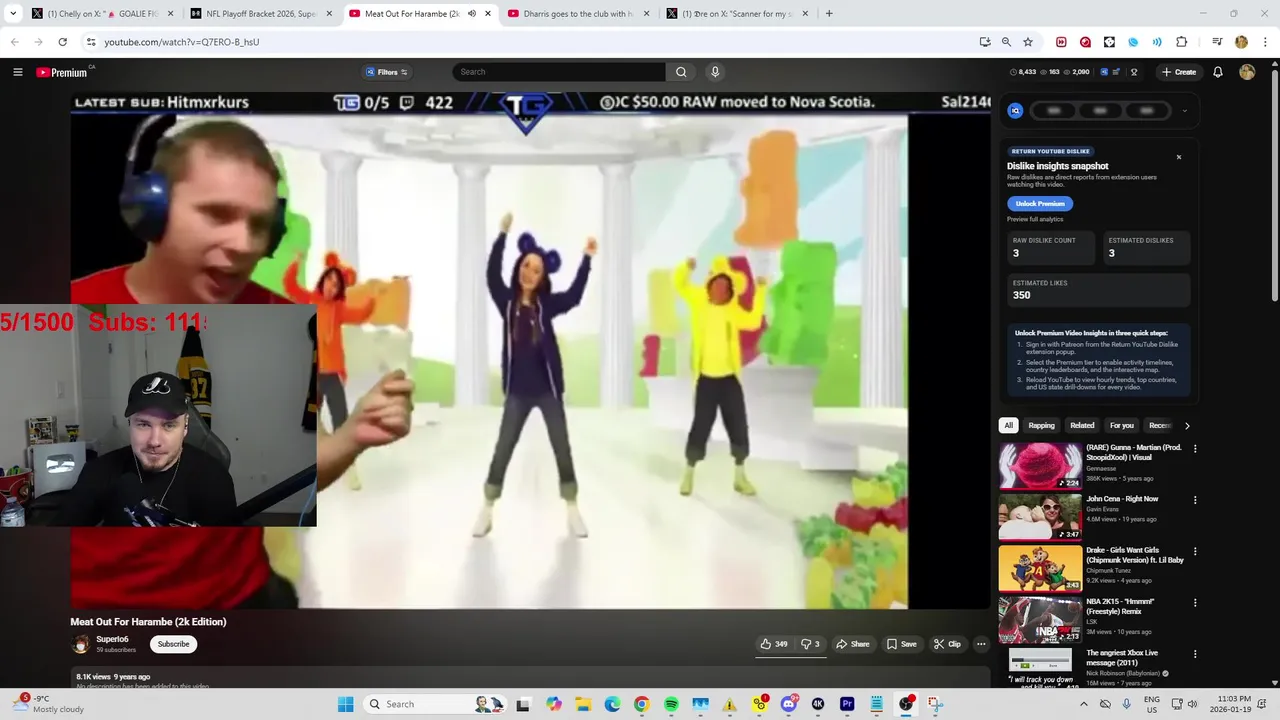The image size is (1280, 720).
Task: Open a new browser tab
Action: (x=829, y=14)
